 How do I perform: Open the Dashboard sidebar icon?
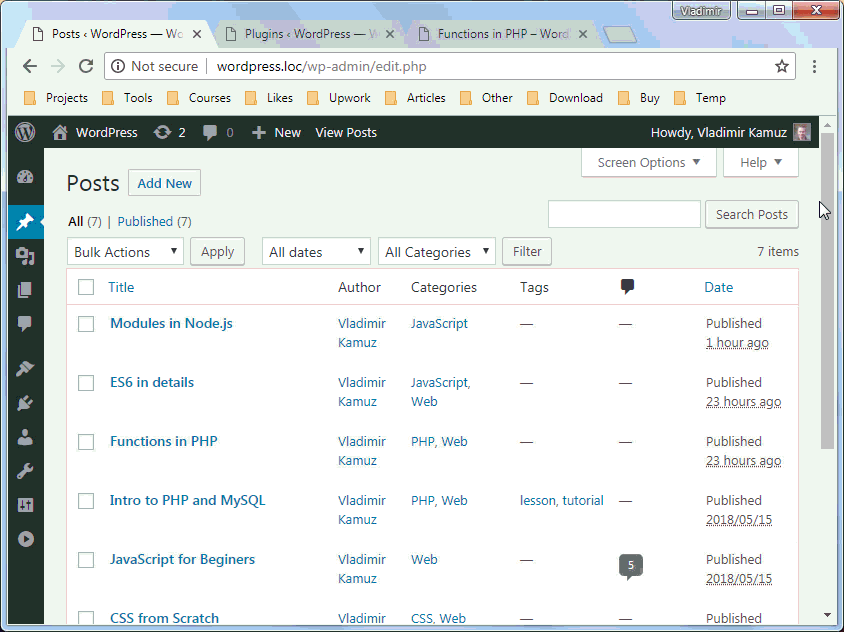tap(25, 177)
